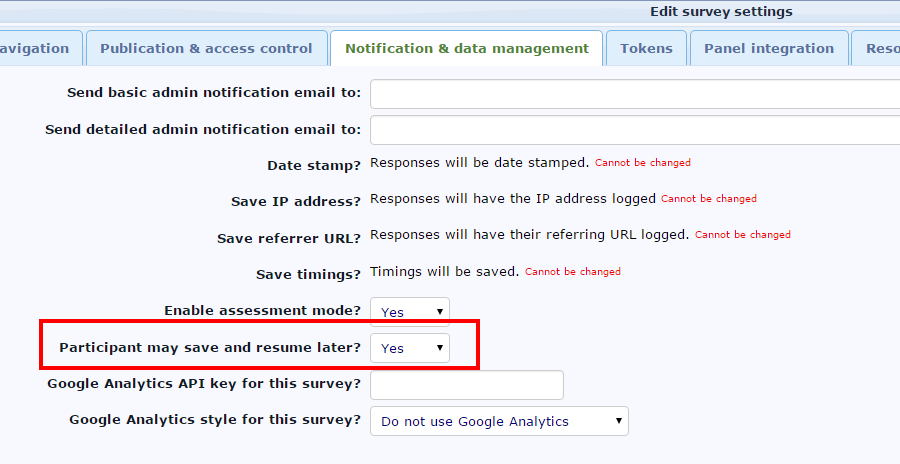Select the Notification & data management tab
Viewport: 900px width, 464px height.
(466, 48)
